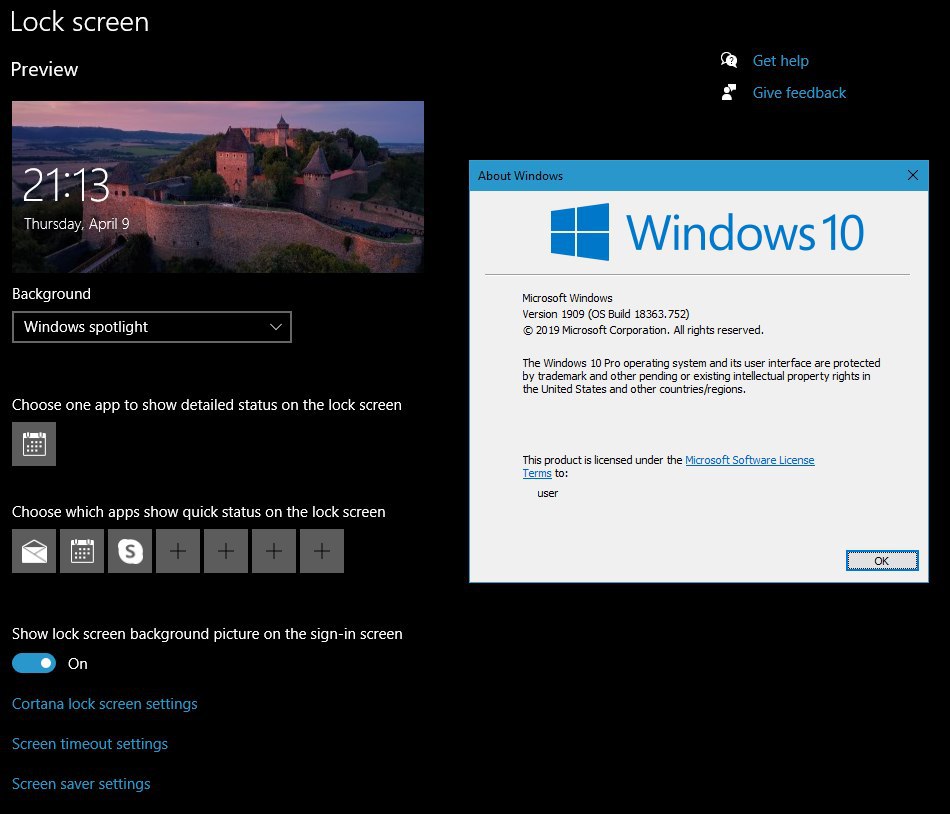Select Mail quick status app icon
The width and height of the screenshot is (950, 814).
pyautogui.click(x=34, y=551)
